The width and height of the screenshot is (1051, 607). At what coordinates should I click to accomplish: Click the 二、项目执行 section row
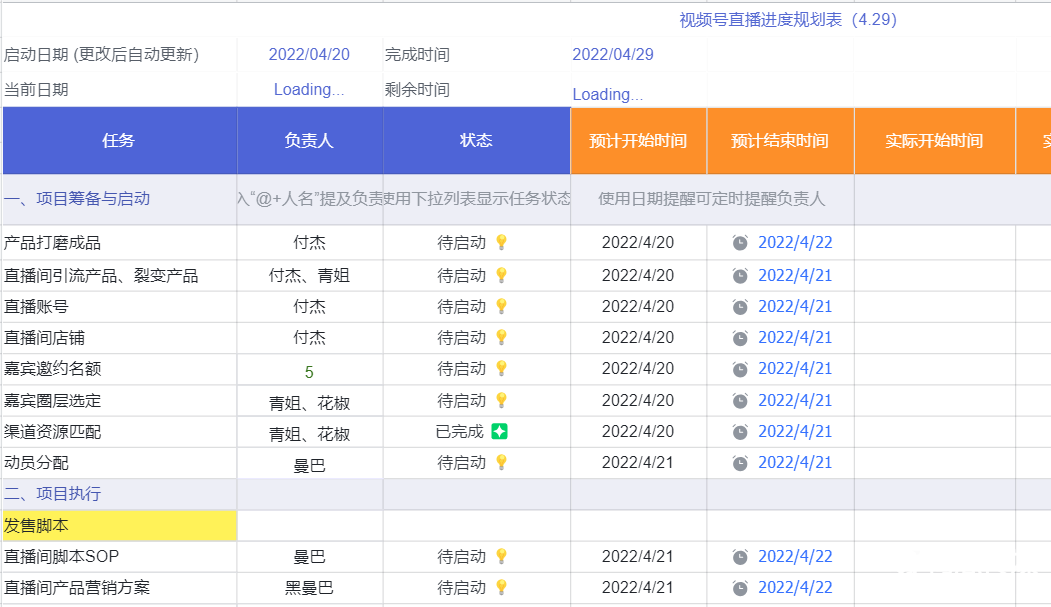point(119,494)
